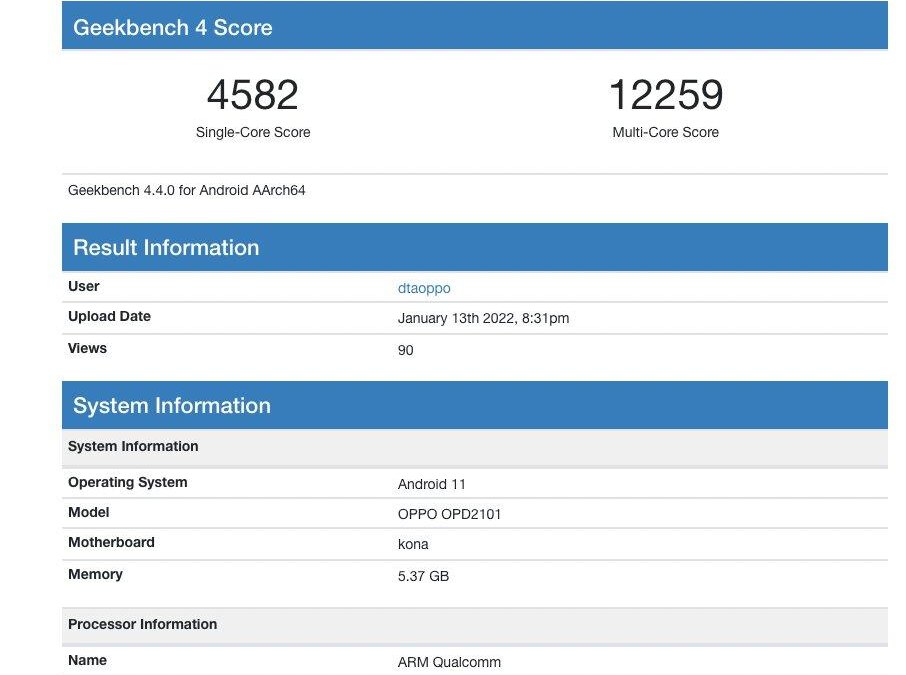Select the Operating System Android 11 row
The width and height of the screenshot is (906, 675).
[x=432, y=484]
